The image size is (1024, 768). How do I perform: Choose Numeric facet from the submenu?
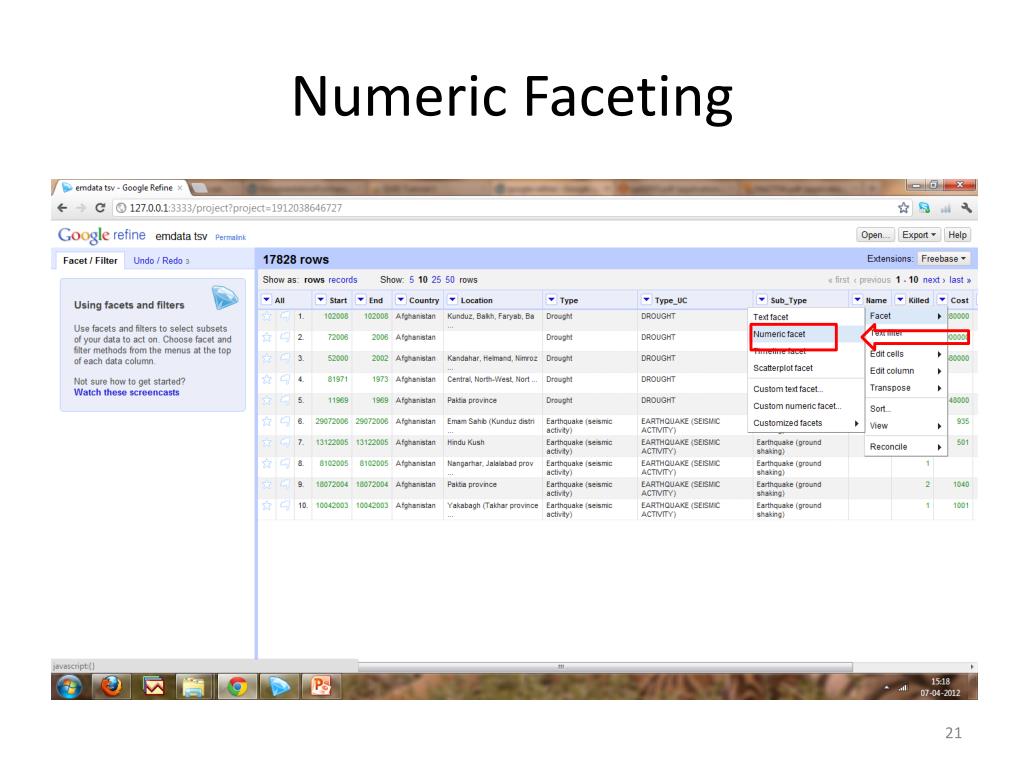click(805, 334)
